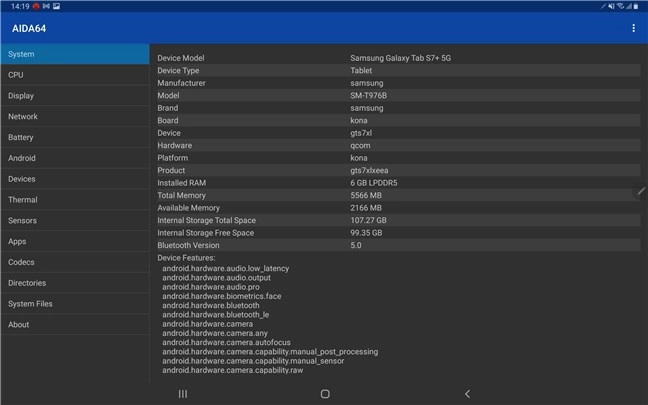Open the Thermal section
Image resolution: width=648 pixels, height=405 pixels.
tap(75, 200)
